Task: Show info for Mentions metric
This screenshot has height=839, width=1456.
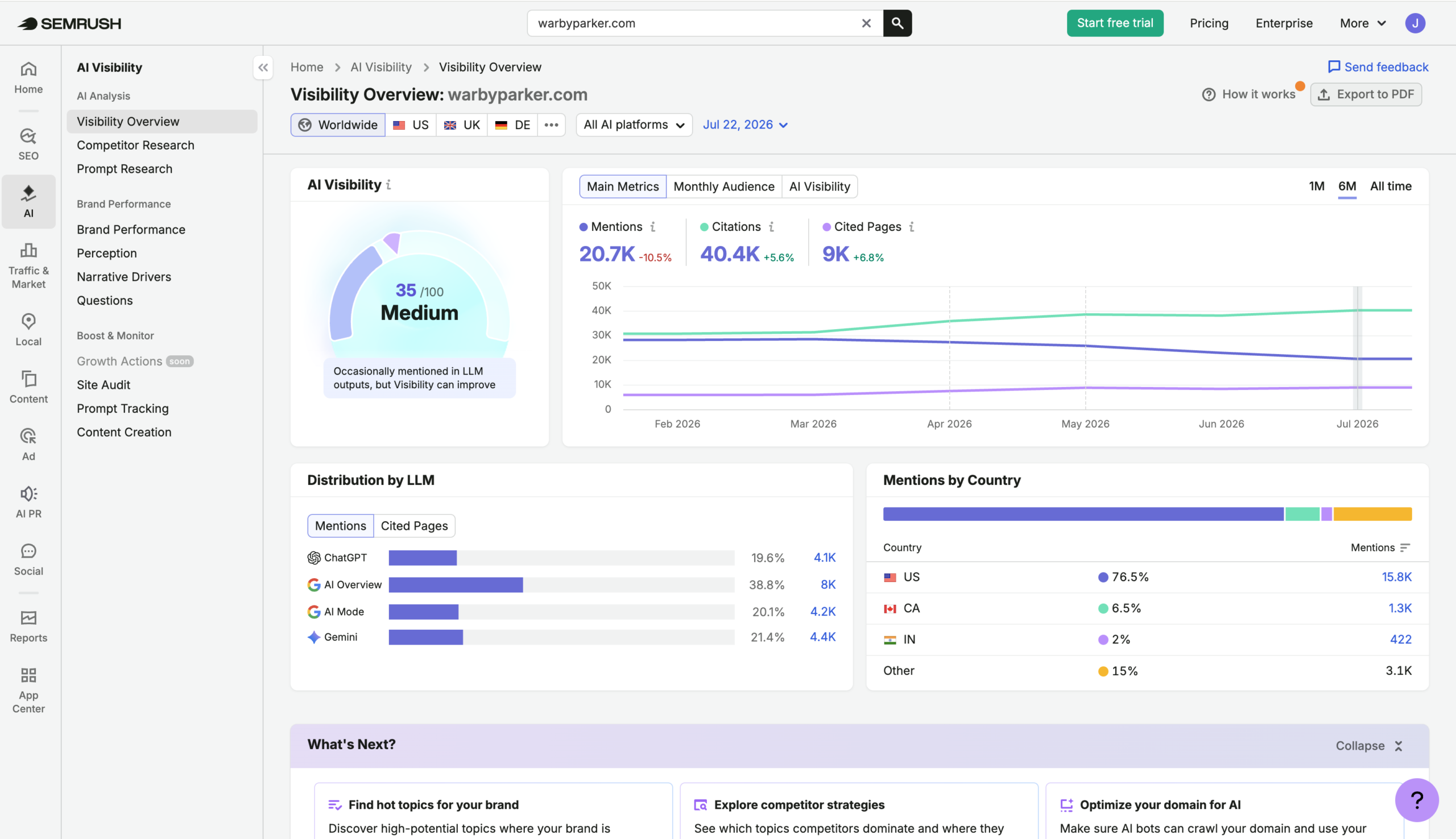Action: (652, 227)
